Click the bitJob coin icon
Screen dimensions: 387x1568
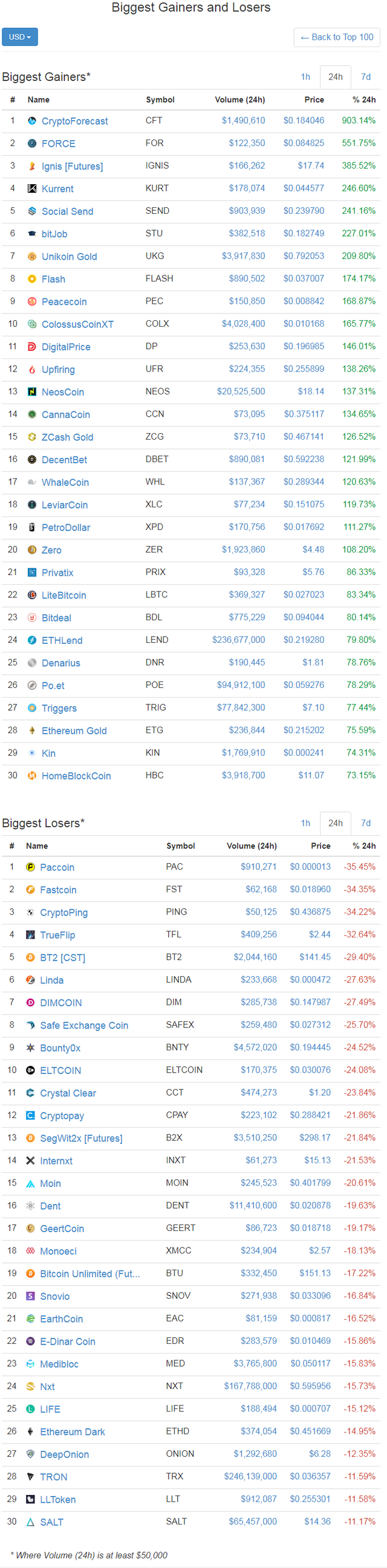click(x=31, y=234)
